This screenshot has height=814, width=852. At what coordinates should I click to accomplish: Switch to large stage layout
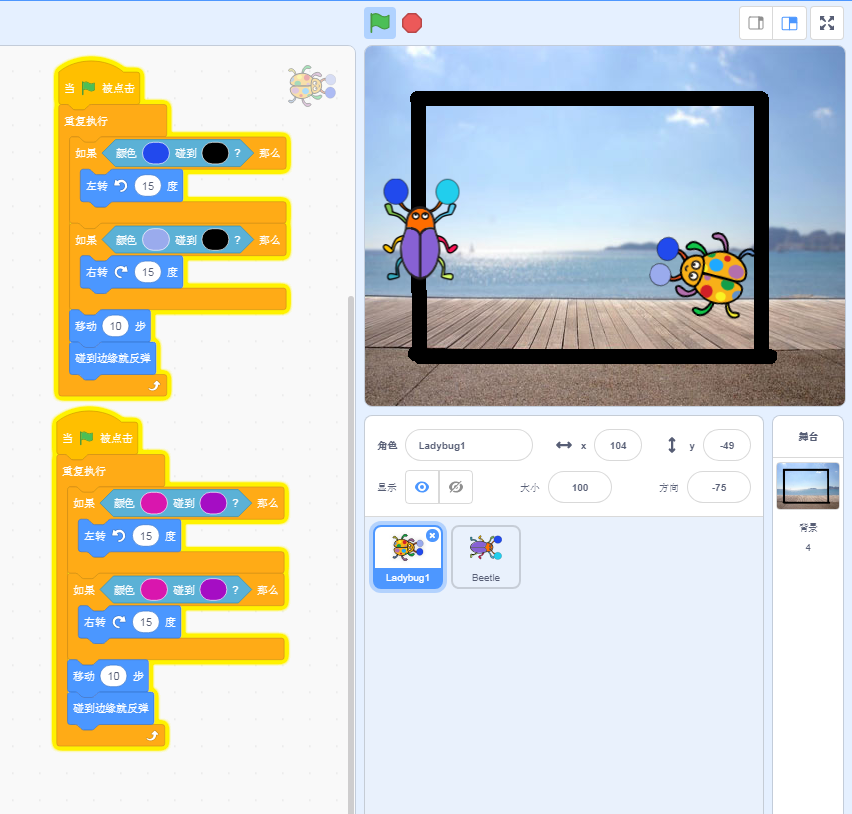[x=789, y=23]
